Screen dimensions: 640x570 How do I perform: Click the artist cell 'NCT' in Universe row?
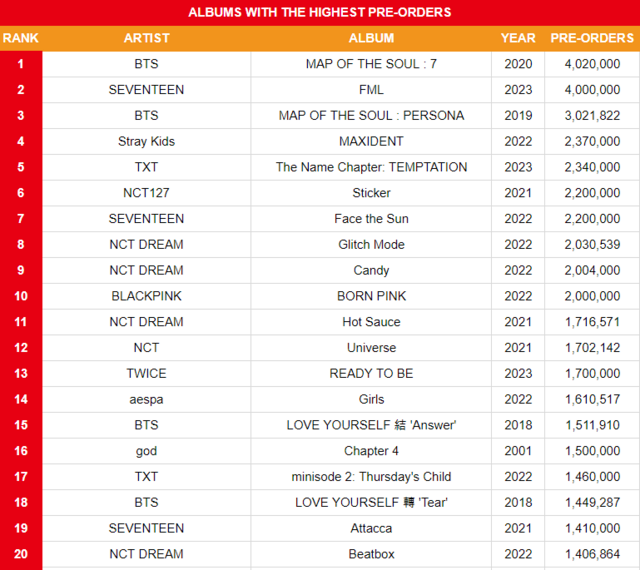pos(147,347)
